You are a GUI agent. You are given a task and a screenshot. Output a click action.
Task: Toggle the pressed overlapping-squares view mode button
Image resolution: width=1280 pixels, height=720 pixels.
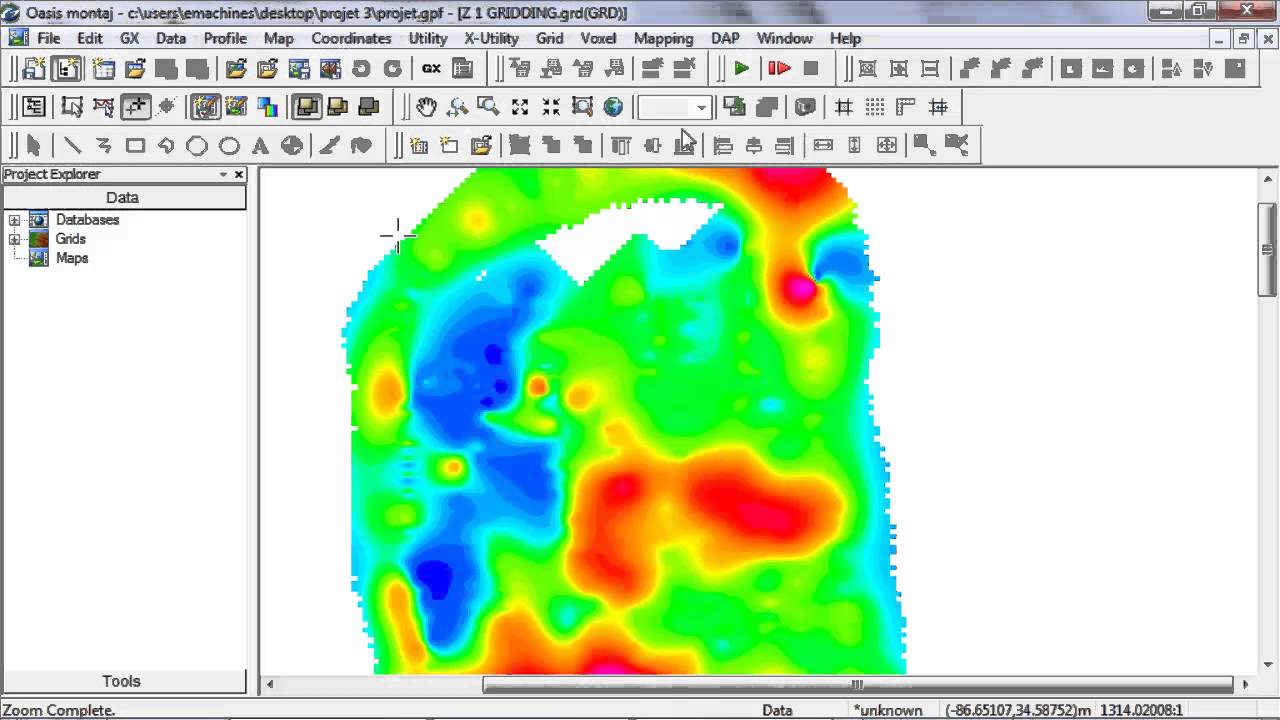click(x=306, y=107)
